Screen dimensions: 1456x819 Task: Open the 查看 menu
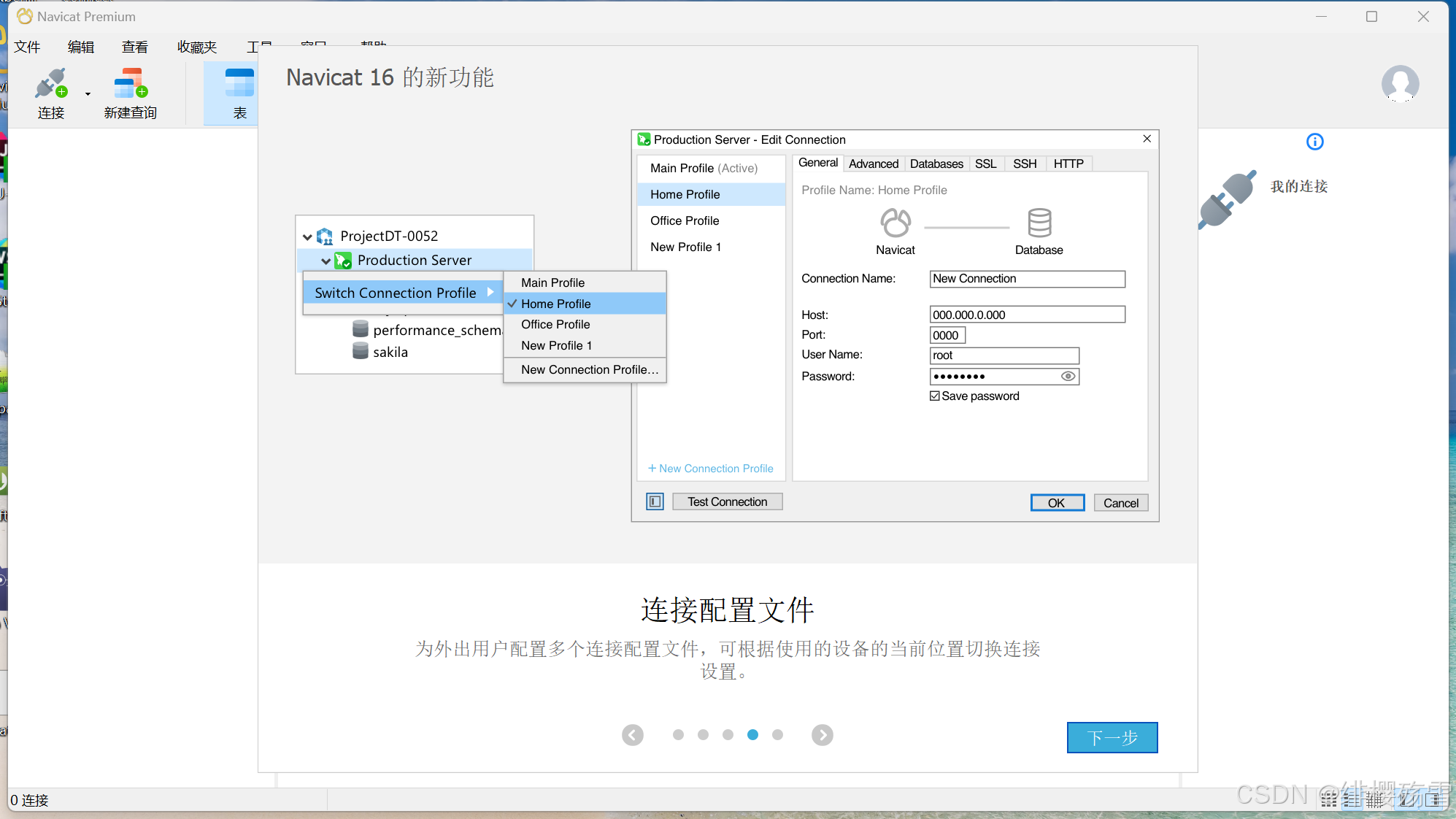point(135,47)
